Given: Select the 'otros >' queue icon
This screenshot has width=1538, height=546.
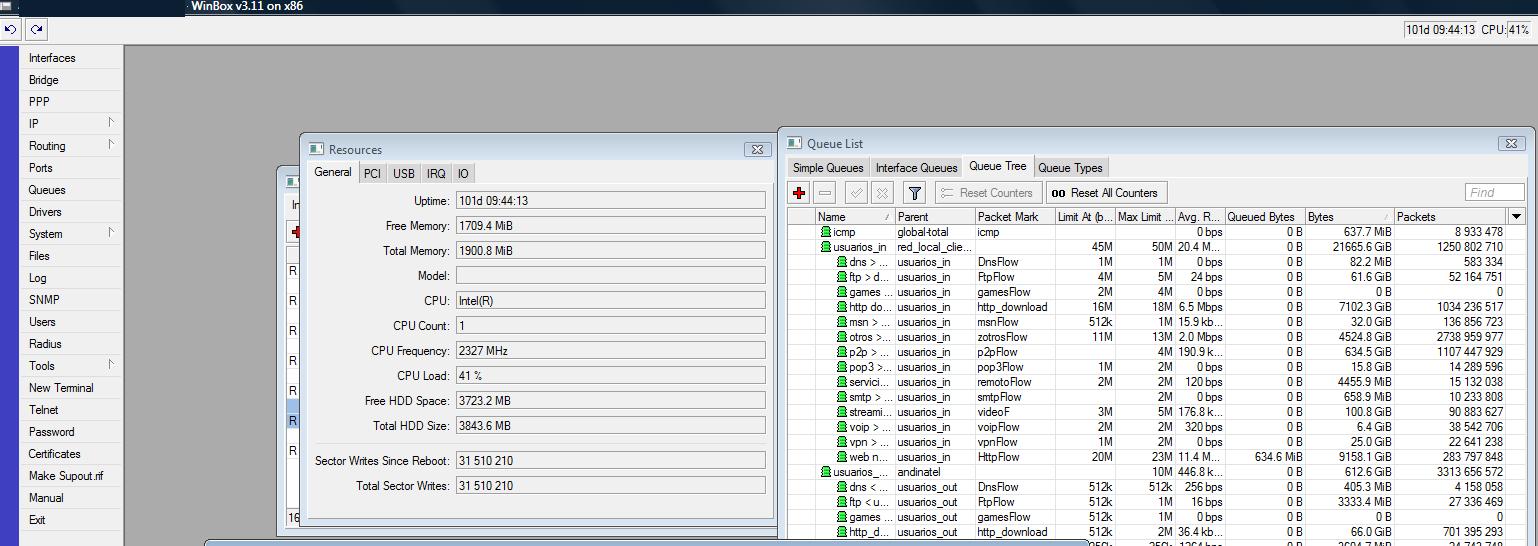Looking at the screenshot, I should pos(842,337).
